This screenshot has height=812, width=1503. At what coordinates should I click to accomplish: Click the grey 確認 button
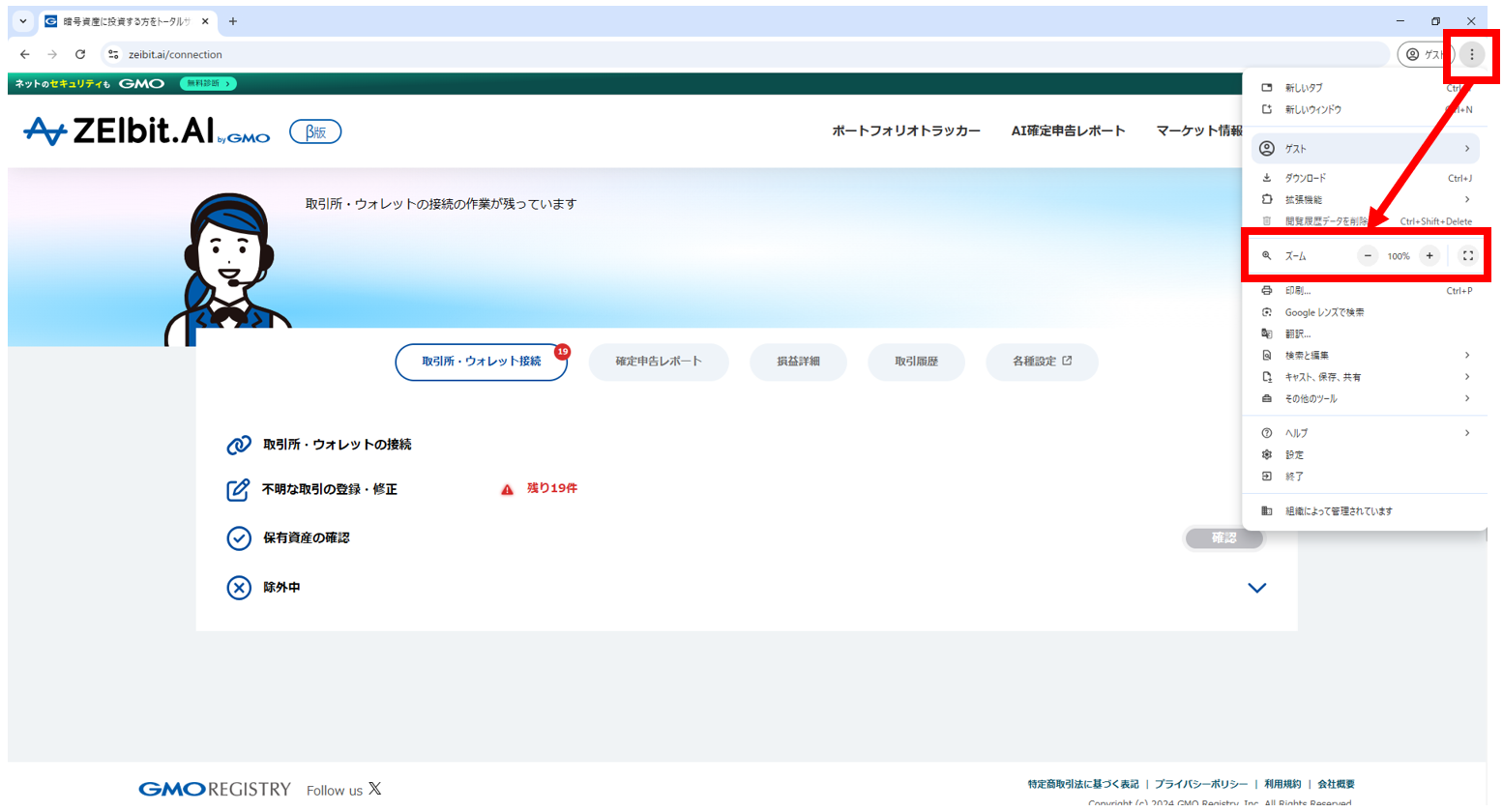click(1223, 538)
